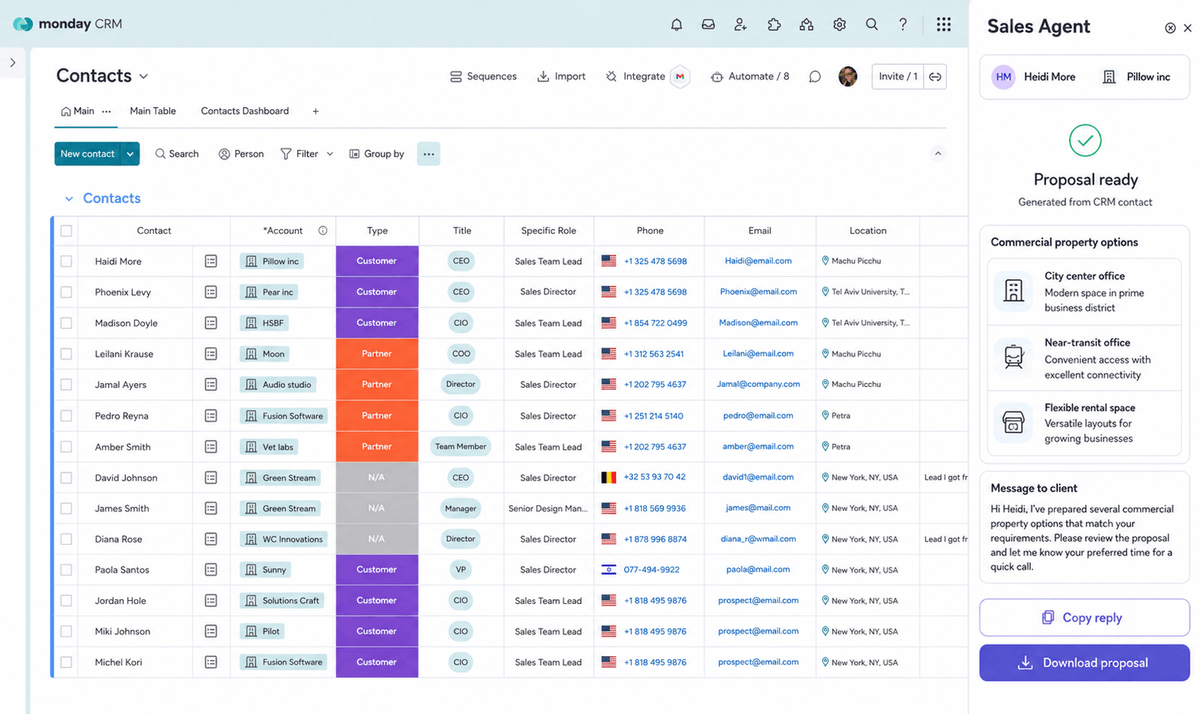
Task: Open the item card icon for Haidi More
Action: point(211,261)
